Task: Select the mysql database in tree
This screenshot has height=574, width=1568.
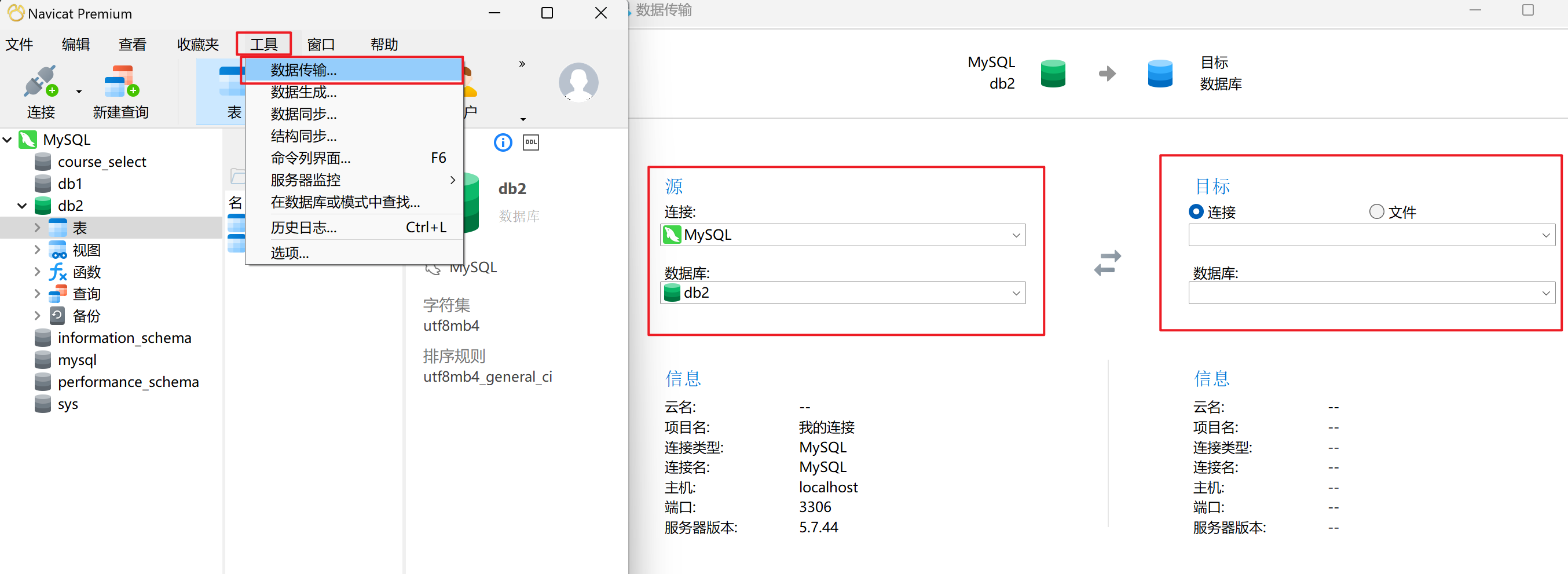Action: tap(76, 360)
